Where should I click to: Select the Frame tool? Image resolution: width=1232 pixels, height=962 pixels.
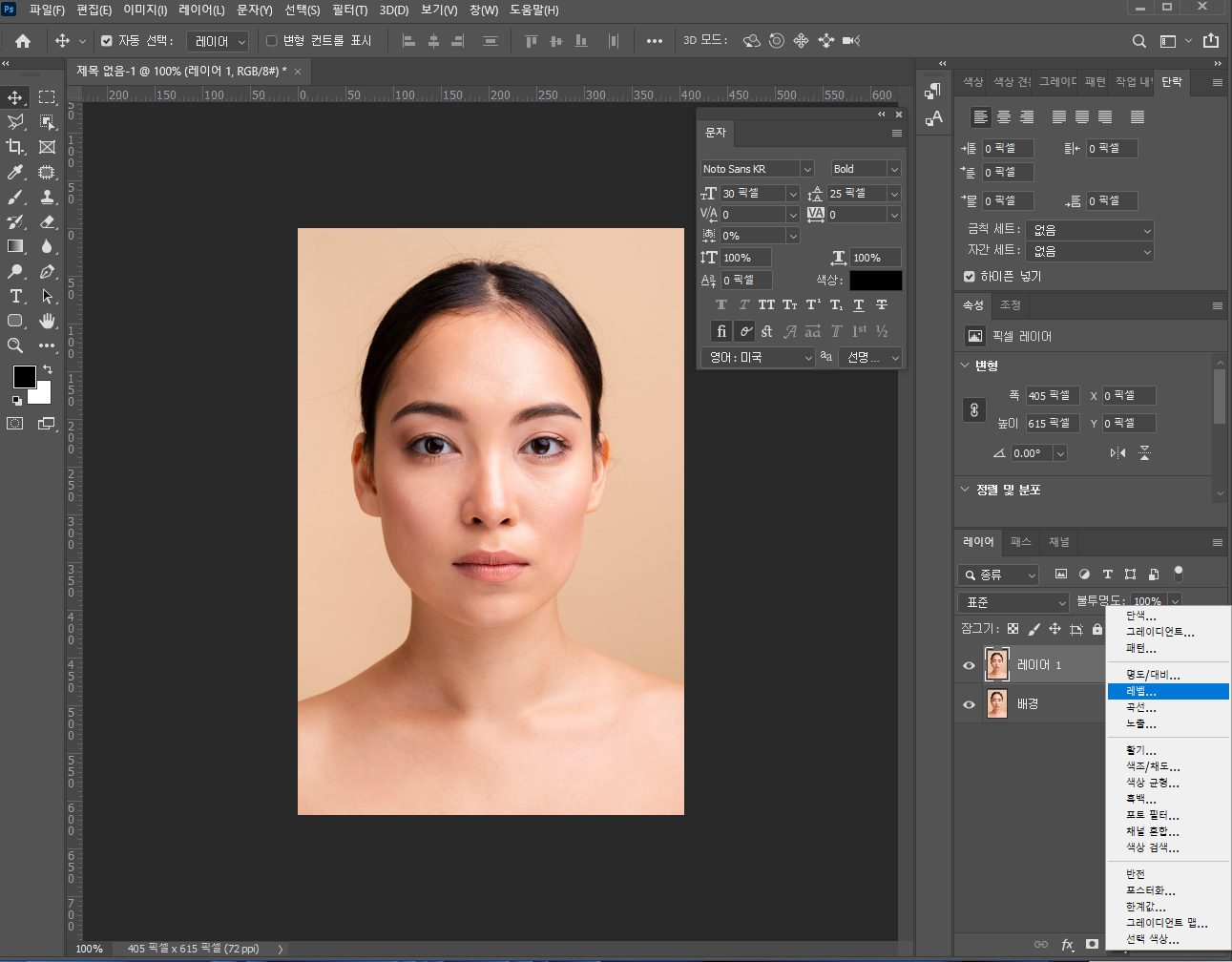pos(47,147)
